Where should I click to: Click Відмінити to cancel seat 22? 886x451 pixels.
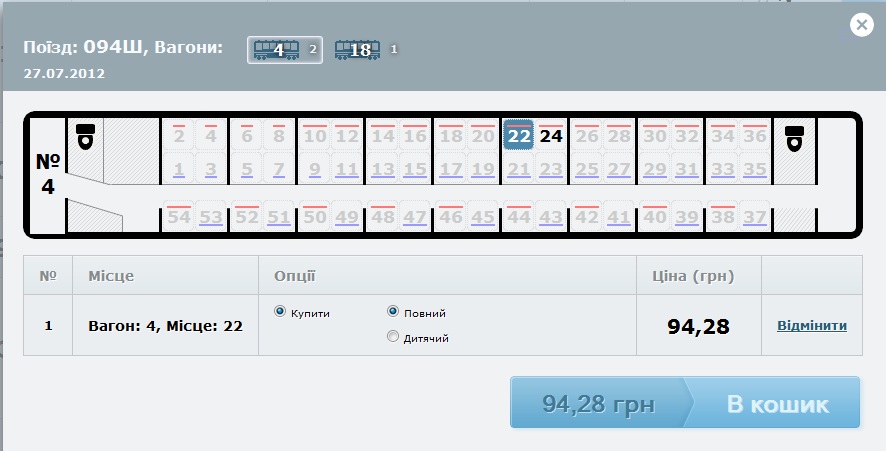[811, 325]
